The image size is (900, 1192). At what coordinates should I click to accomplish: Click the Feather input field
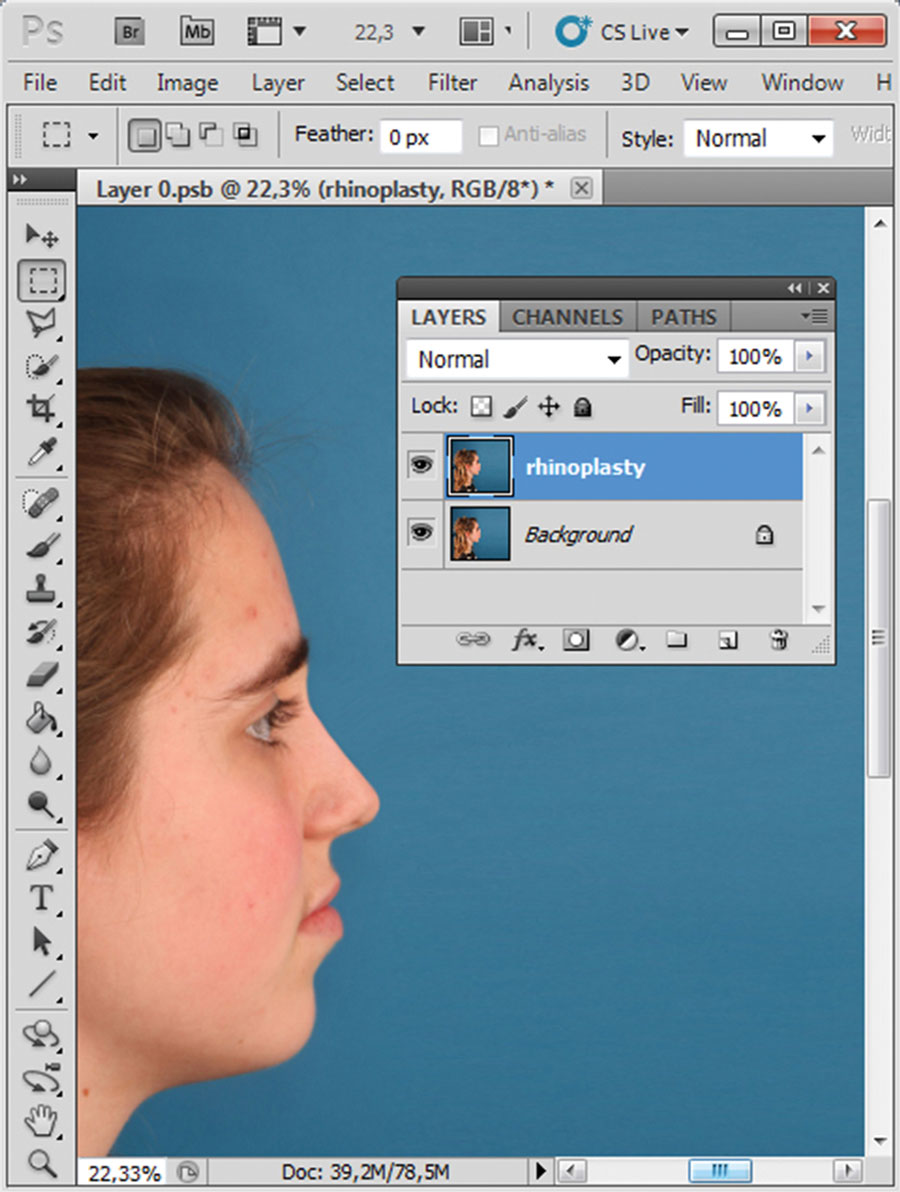pyautogui.click(x=420, y=138)
